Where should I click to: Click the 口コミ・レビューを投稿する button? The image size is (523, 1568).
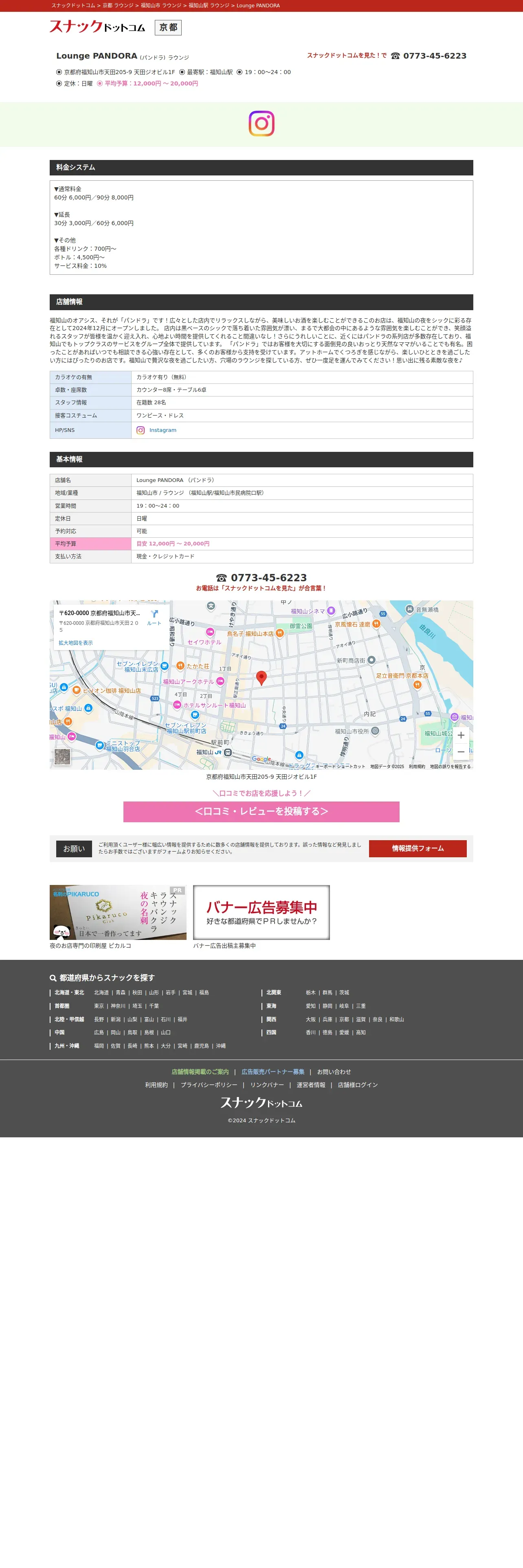[x=261, y=811]
